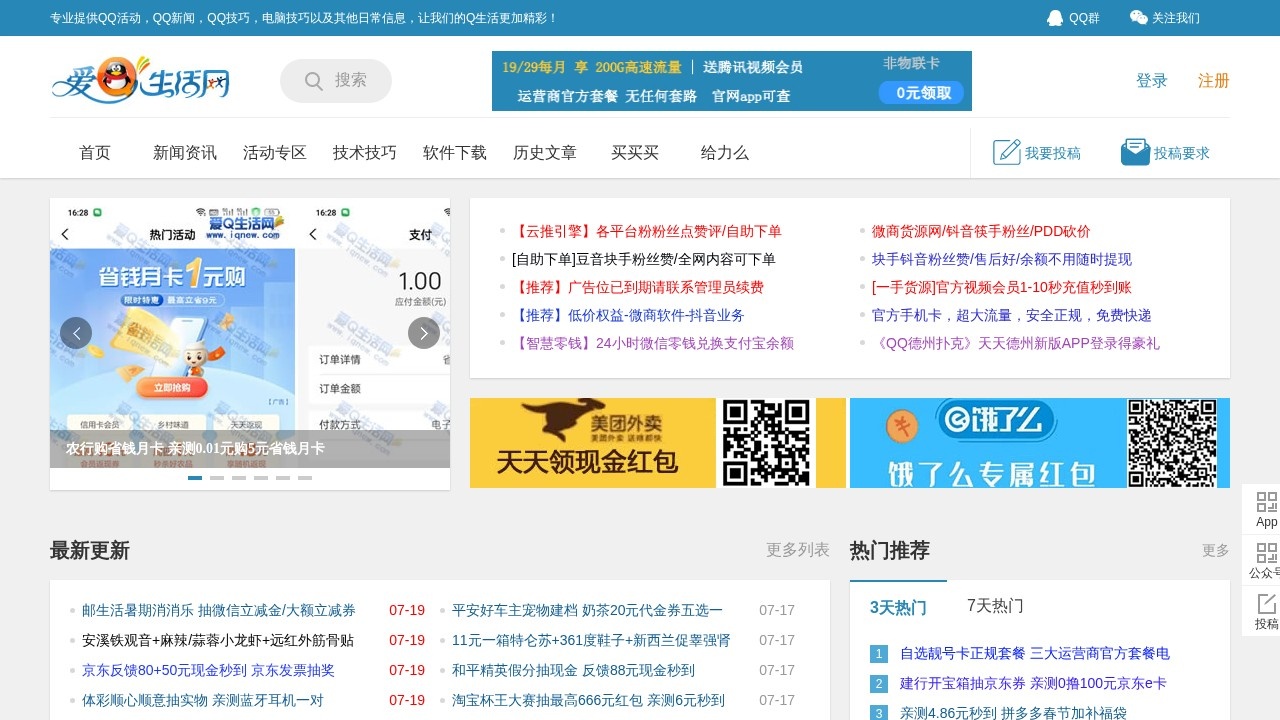Open article 淘宝杯王大赛抽最高666元红包
The height and width of the screenshot is (720, 1280).
(x=588, y=700)
